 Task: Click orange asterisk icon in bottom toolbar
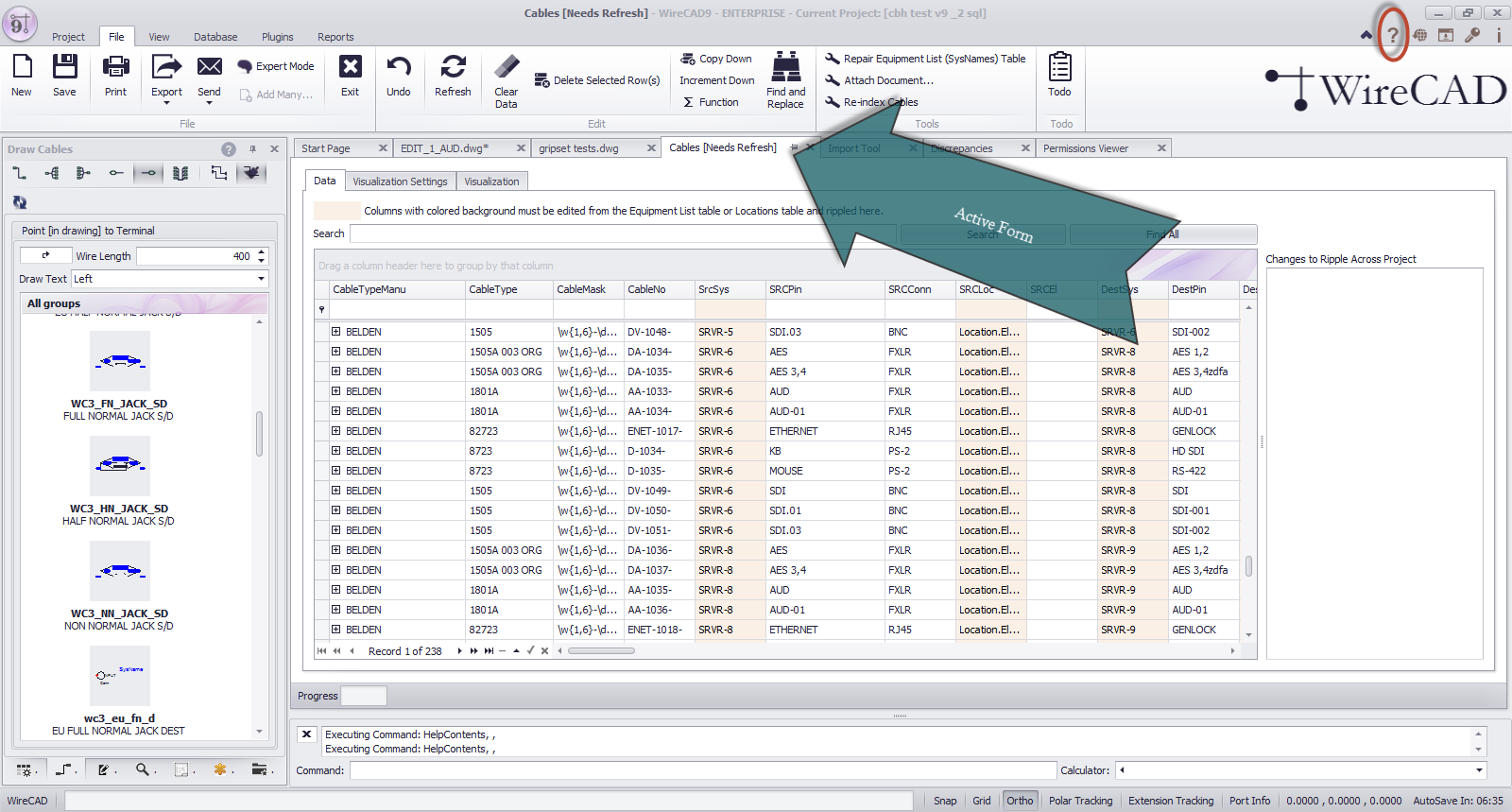click(x=220, y=770)
